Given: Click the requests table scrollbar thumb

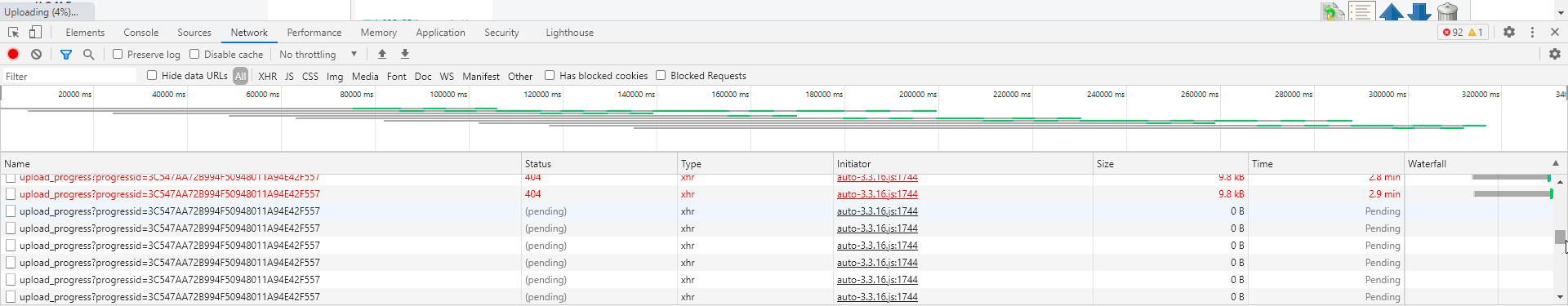Looking at the screenshot, I should pyautogui.click(x=1560, y=237).
